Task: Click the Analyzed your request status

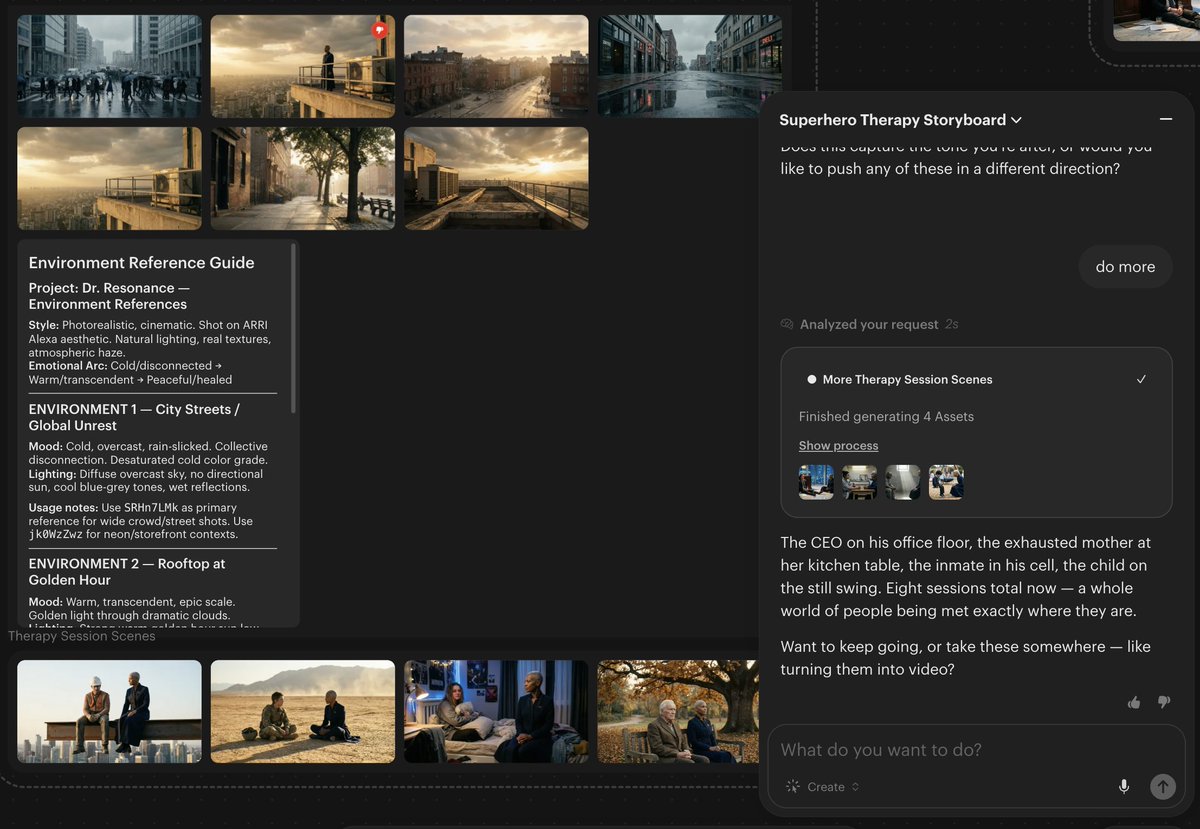Action: pyautogui.click(x=869, y=324)
